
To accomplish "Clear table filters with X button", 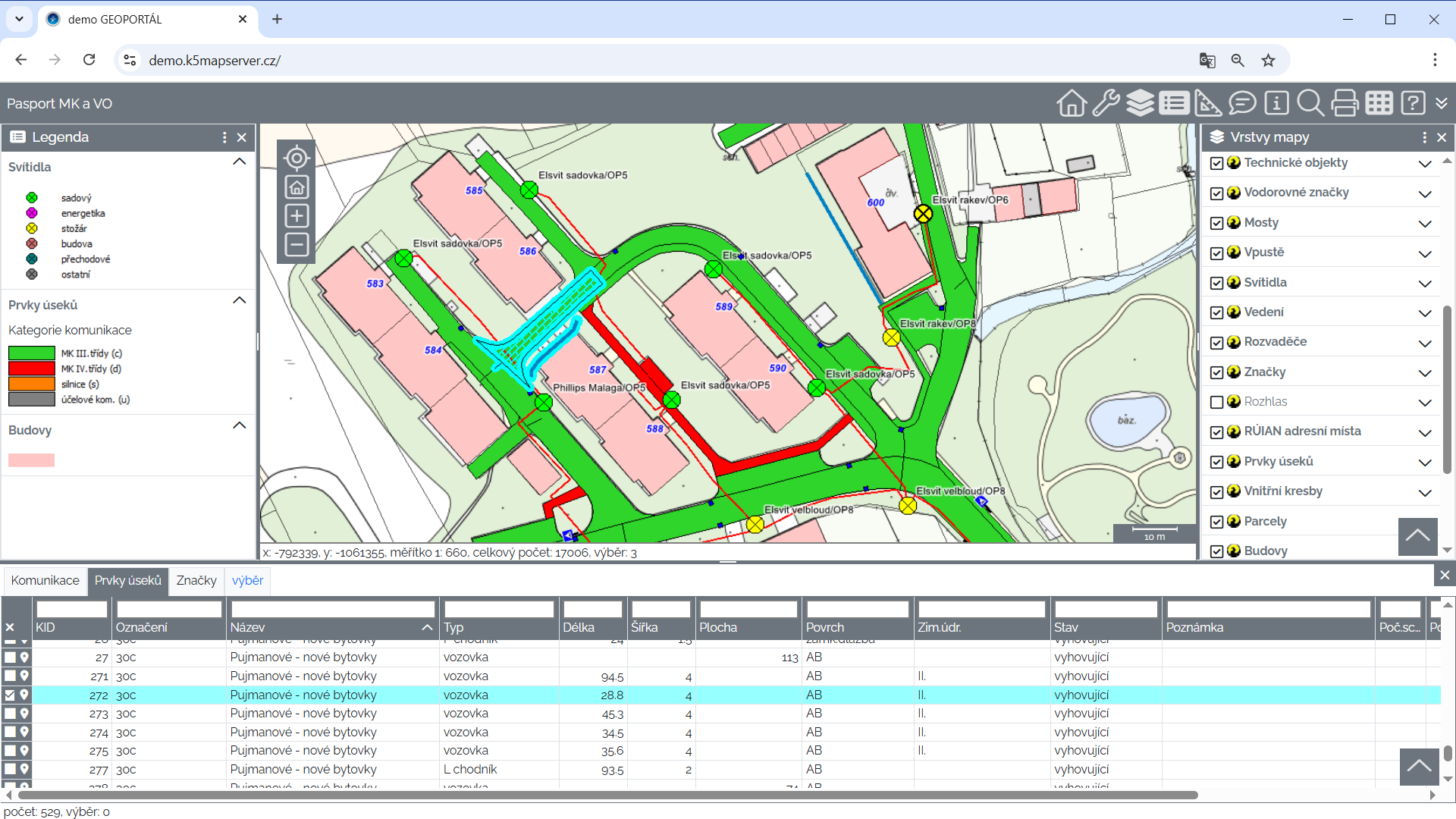I will [10, 627].
